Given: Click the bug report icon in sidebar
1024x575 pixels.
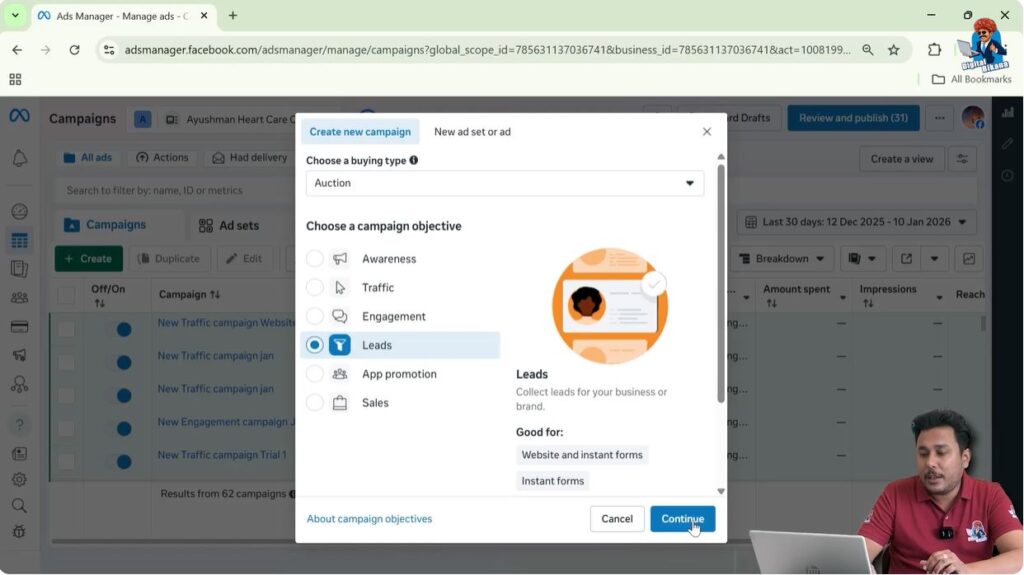Looking at the screenshot, I should pos(20,532).
